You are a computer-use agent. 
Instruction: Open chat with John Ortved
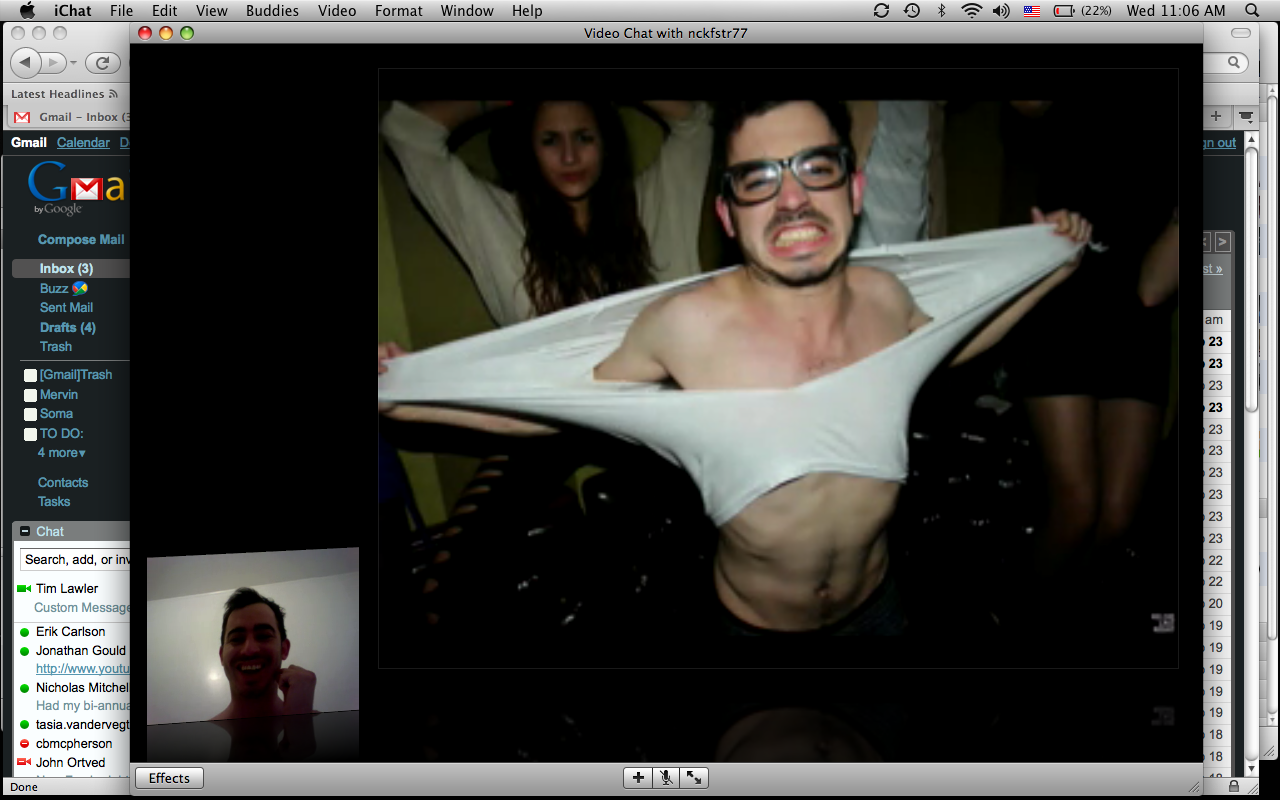click(70, 763)
